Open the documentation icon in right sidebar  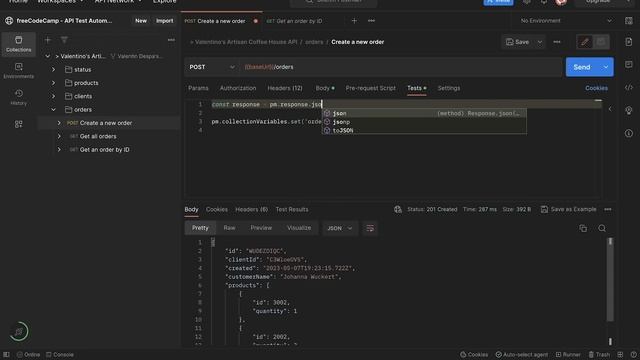pos(629,42)
